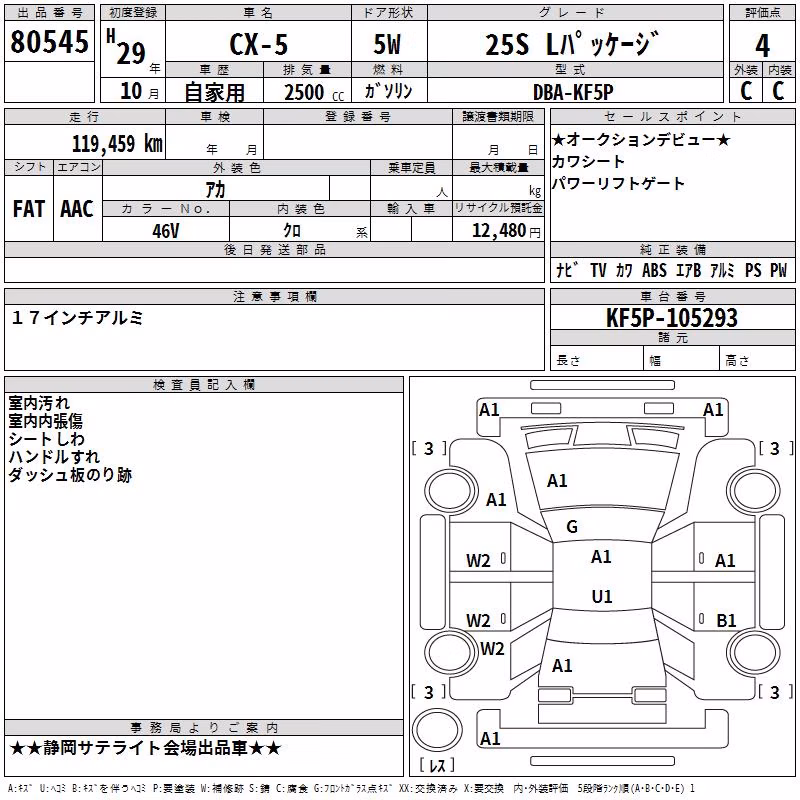Select the exterior grade C under 外装

[746, 91]
